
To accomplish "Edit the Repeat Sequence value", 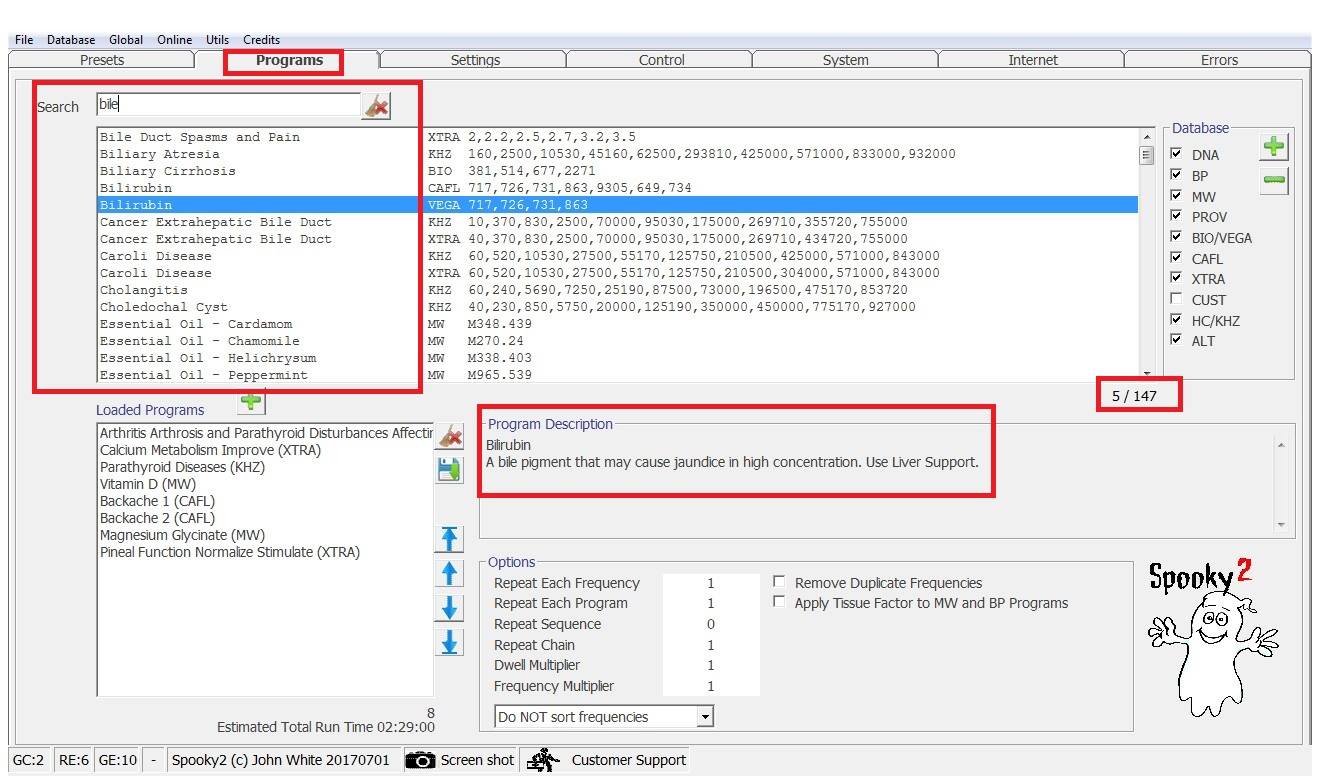I will click(x=711, y=624).
